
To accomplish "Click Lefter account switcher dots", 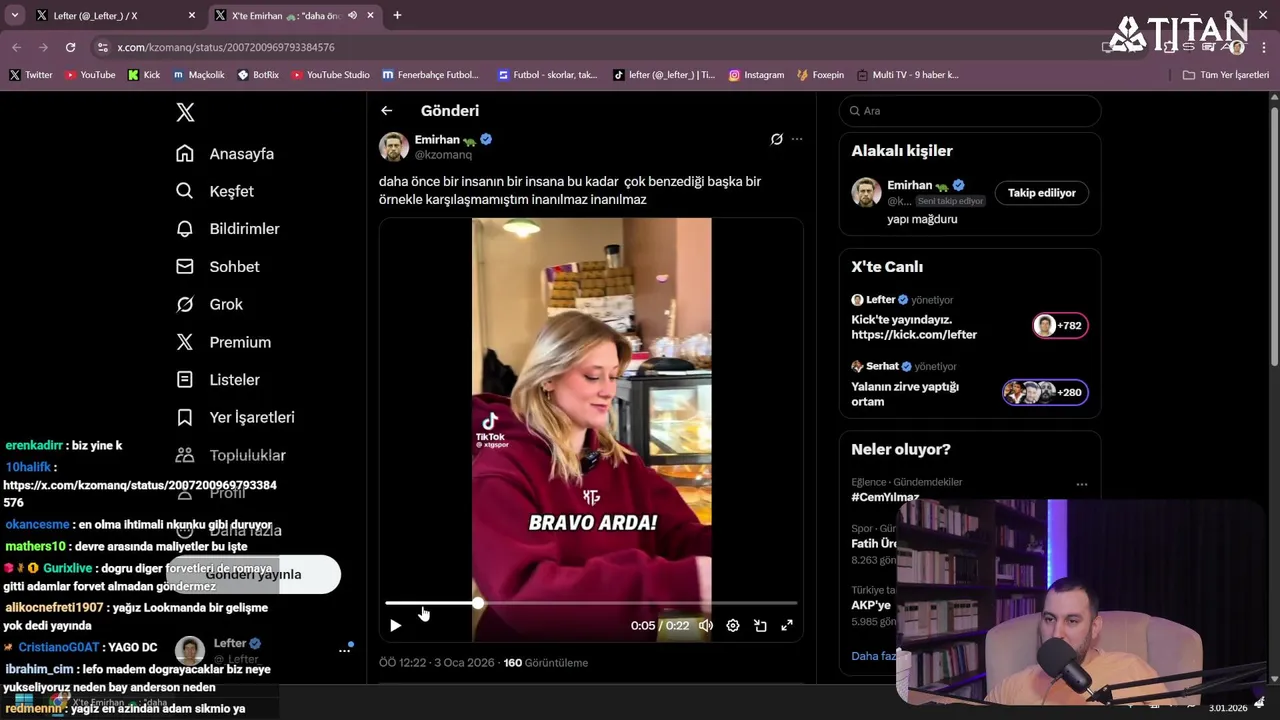I will point(344,650).
